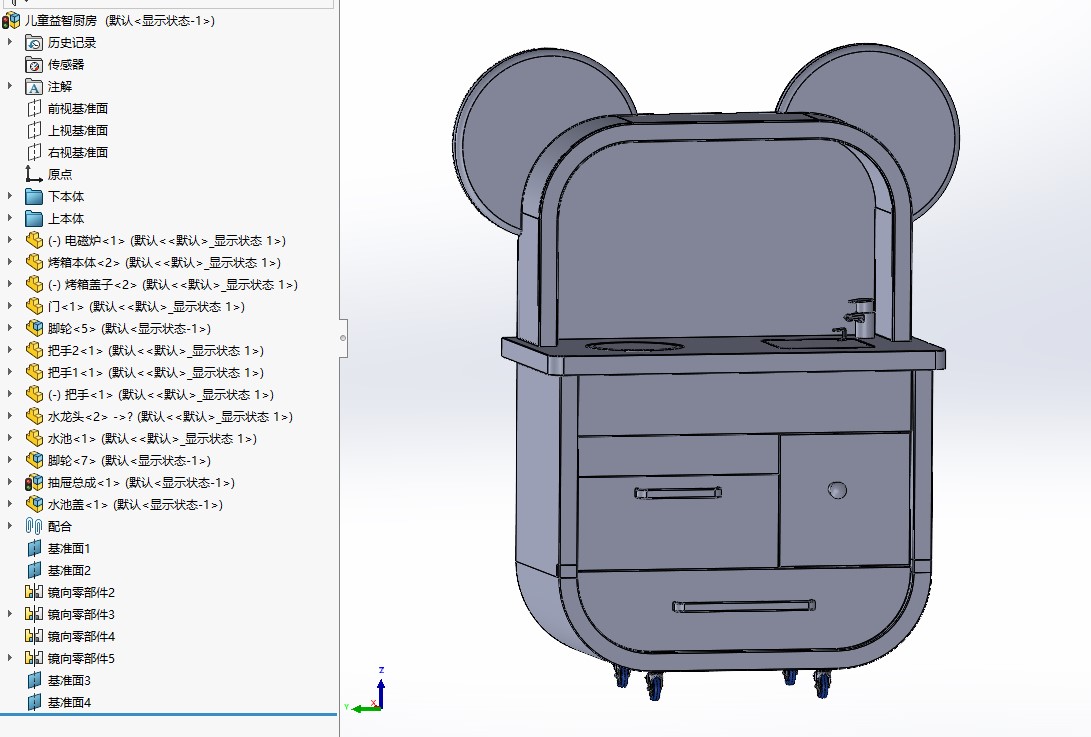Select the 镜向零部件5 tree label
The height and width of the screenshot is (737, 1091).
pyautogui.click(x=81, y=658)
